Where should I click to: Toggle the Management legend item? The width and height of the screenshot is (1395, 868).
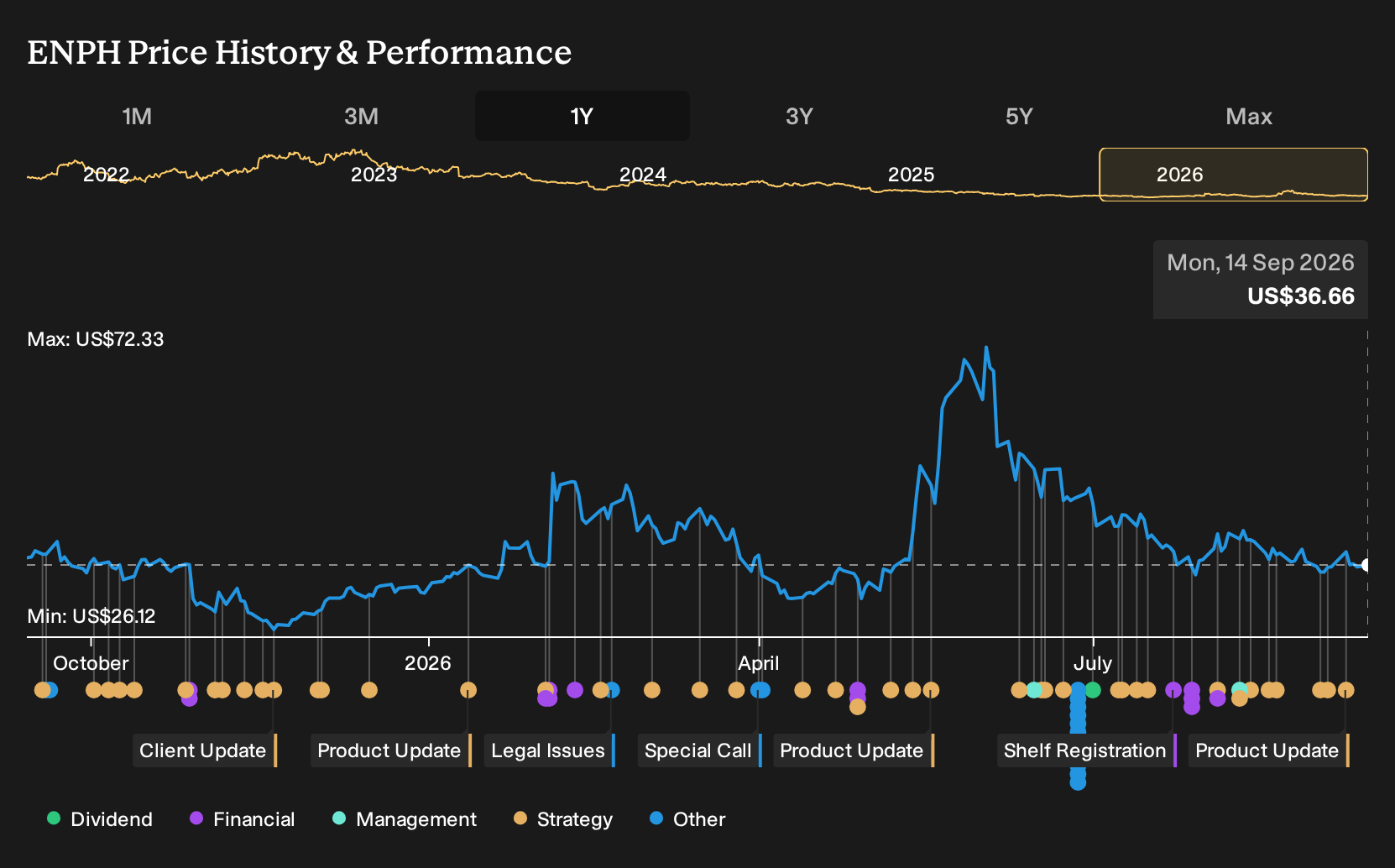pyautogui.click(x=405, y=819)
